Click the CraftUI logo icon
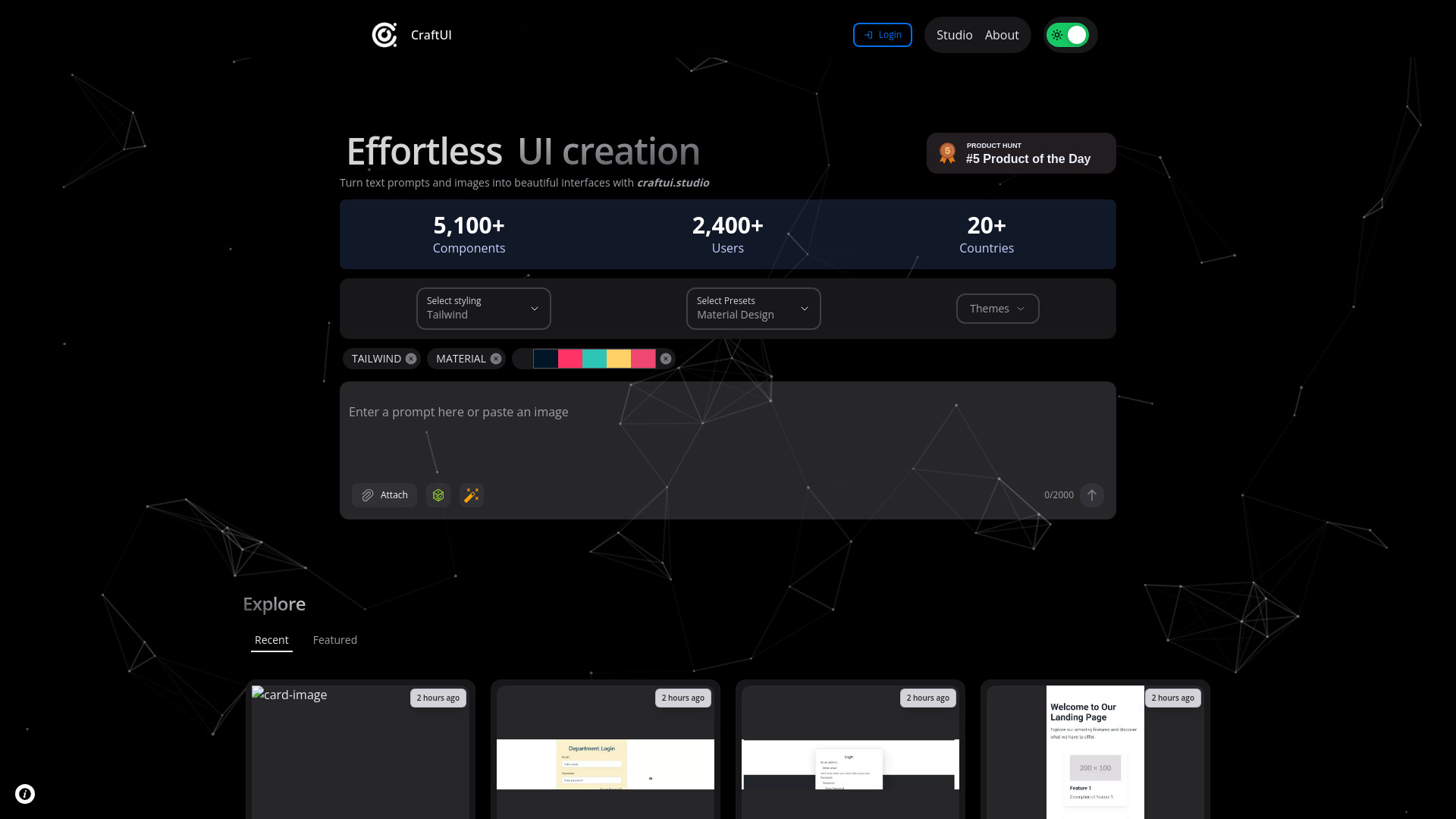Image resolution: width=1456 pixels, height=819 pixels. click(383, 34)
